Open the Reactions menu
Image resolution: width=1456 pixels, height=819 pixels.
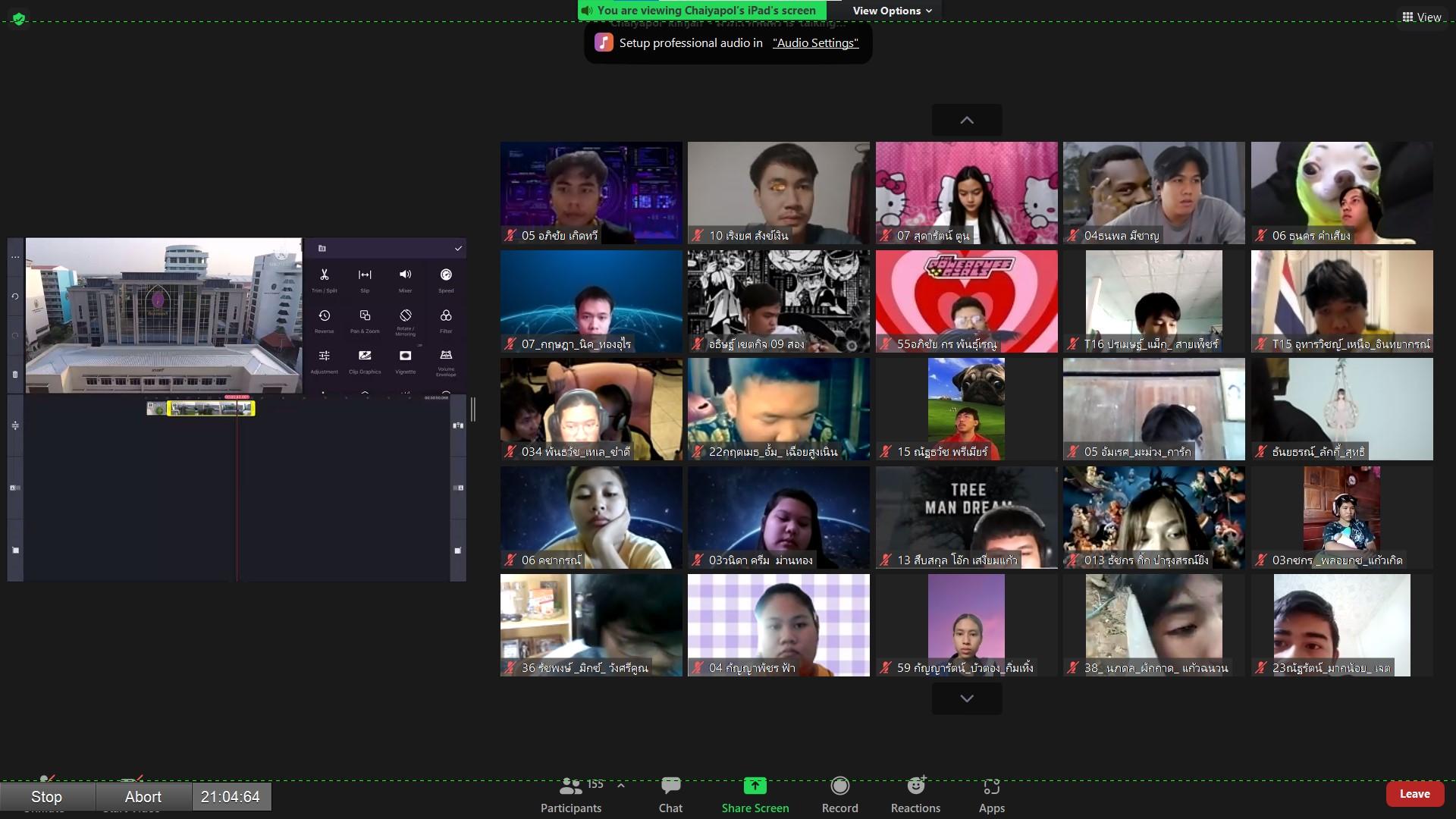tap(915, 795)
